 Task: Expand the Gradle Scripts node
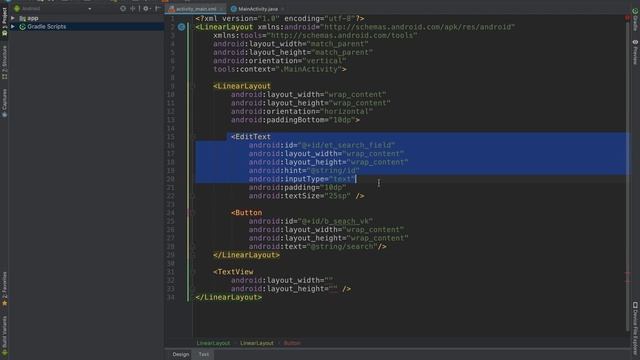(x=13, y=27)
